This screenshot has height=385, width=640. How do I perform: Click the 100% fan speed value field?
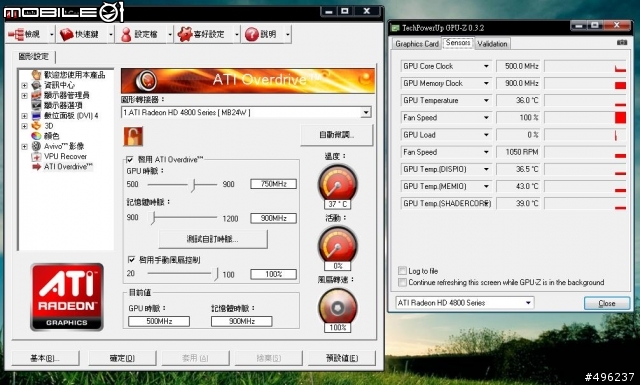273,274
